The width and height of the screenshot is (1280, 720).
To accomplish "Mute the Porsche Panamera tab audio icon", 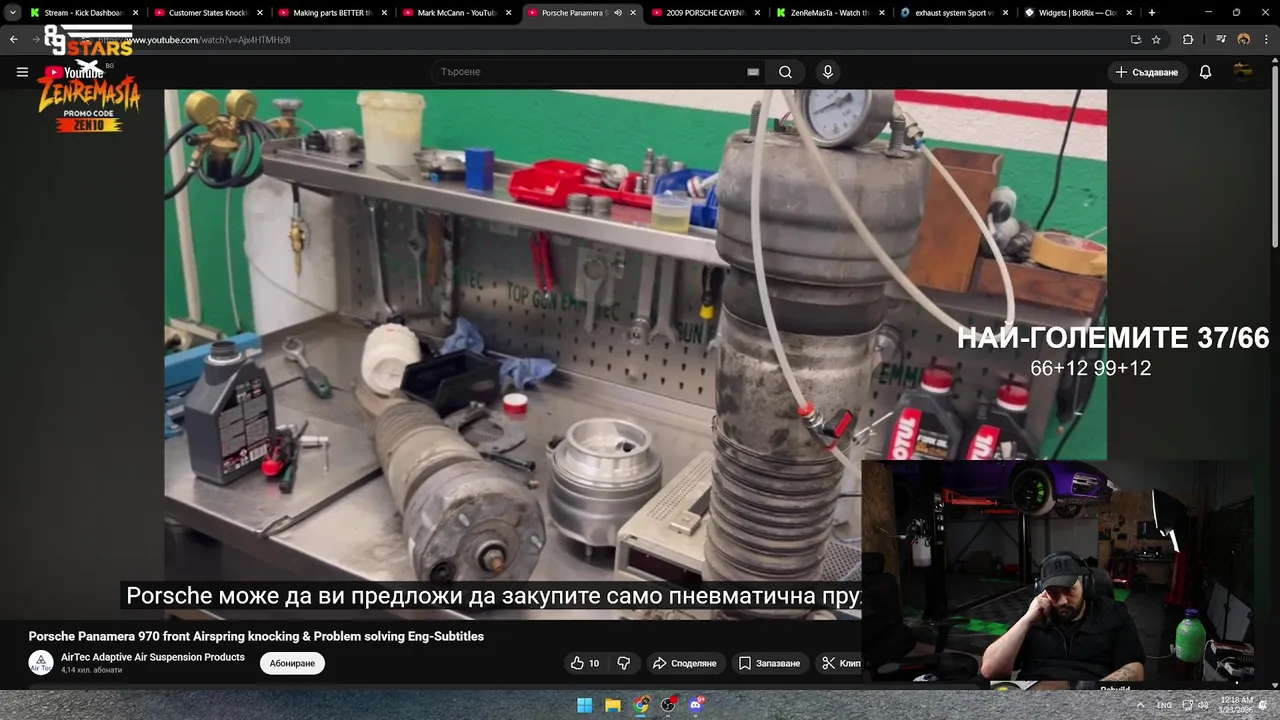I will (617, 13).
